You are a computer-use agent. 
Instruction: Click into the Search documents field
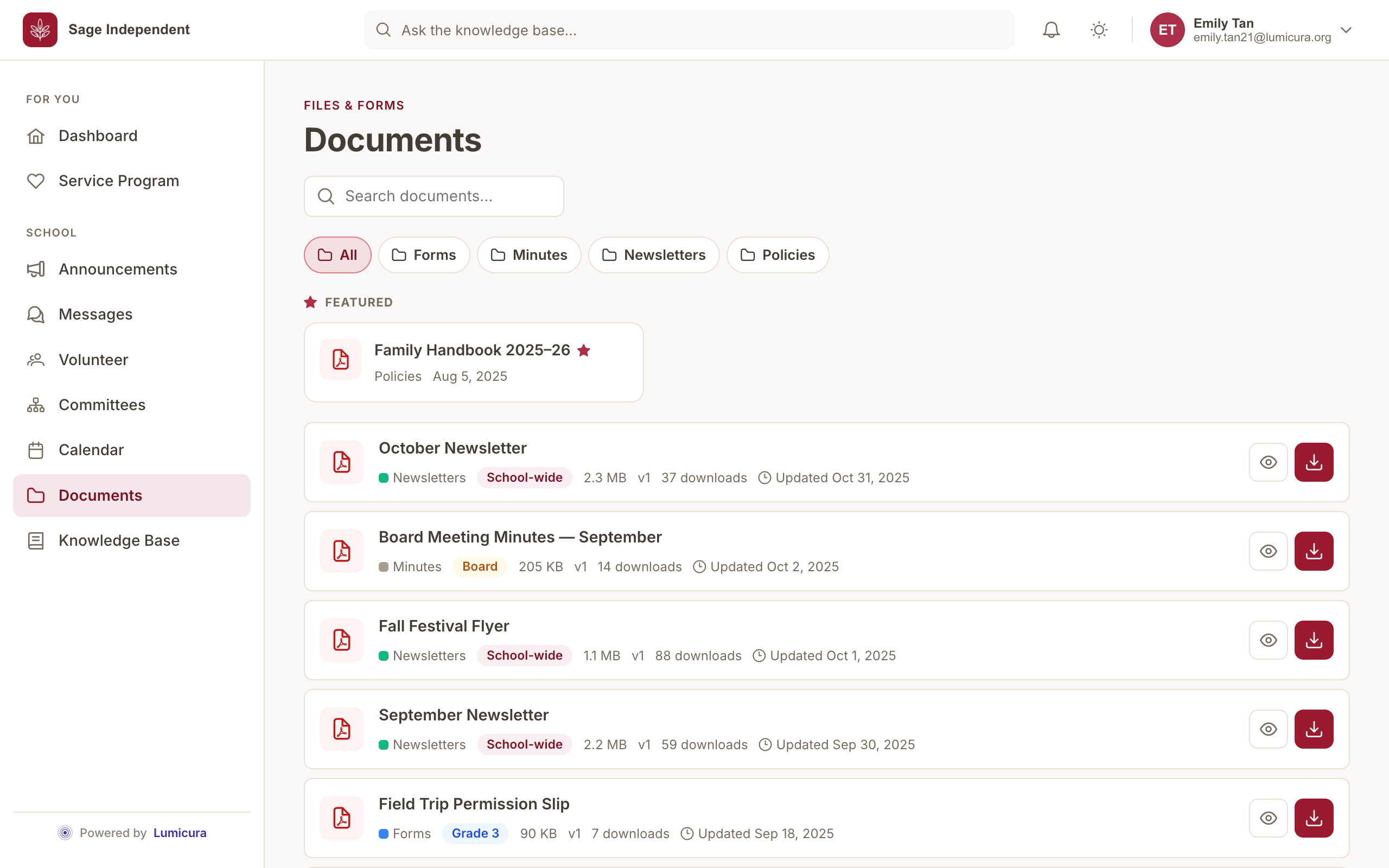click(x=434, y=196)
